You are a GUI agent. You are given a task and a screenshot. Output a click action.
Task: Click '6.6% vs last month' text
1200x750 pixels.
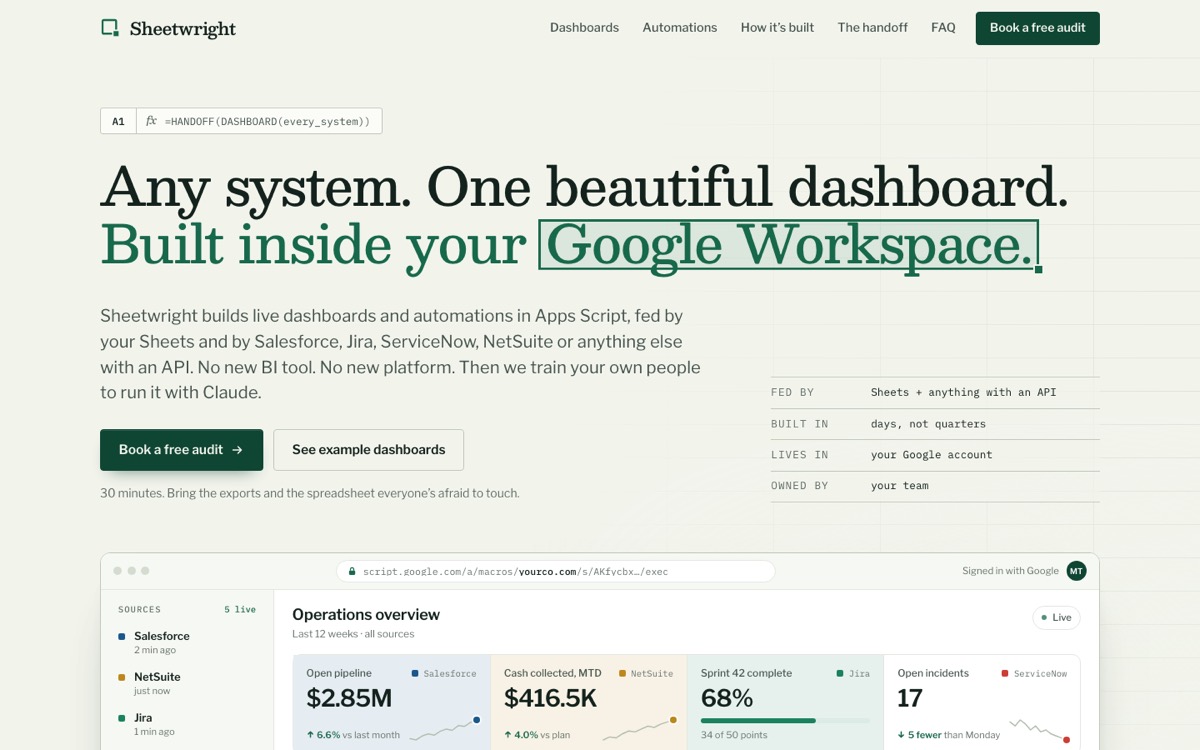pos(353,735)
